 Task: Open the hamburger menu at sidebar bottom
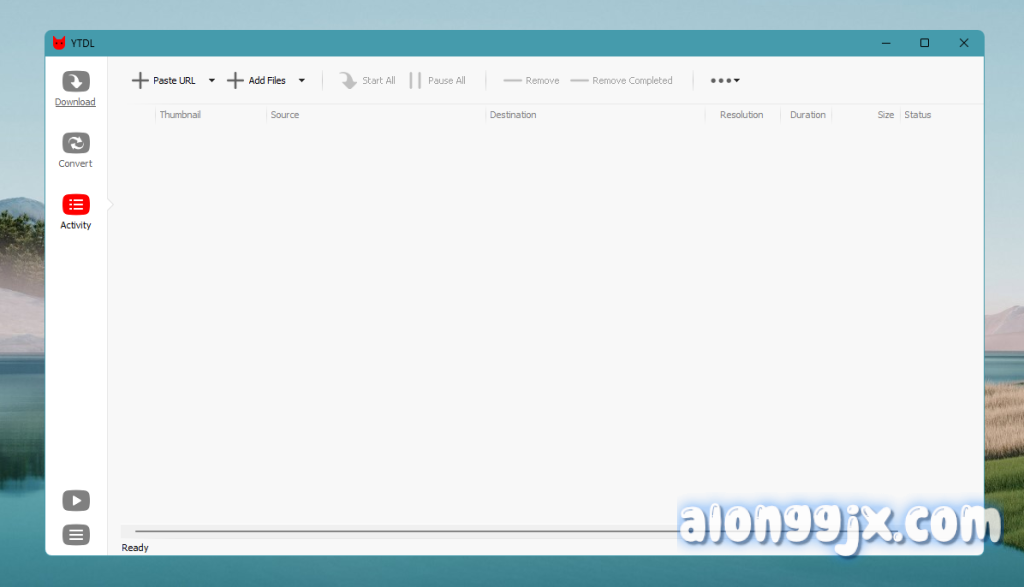(x=76, y=535)
